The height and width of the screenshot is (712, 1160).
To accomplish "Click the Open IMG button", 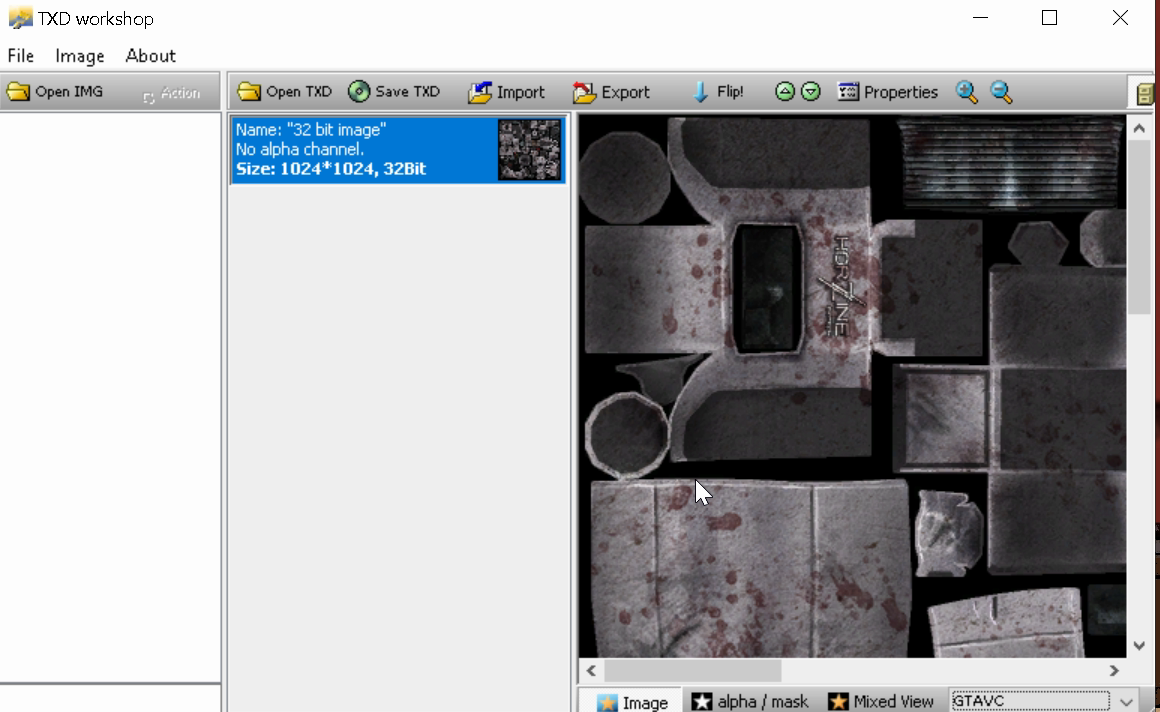I will point(55,92).
